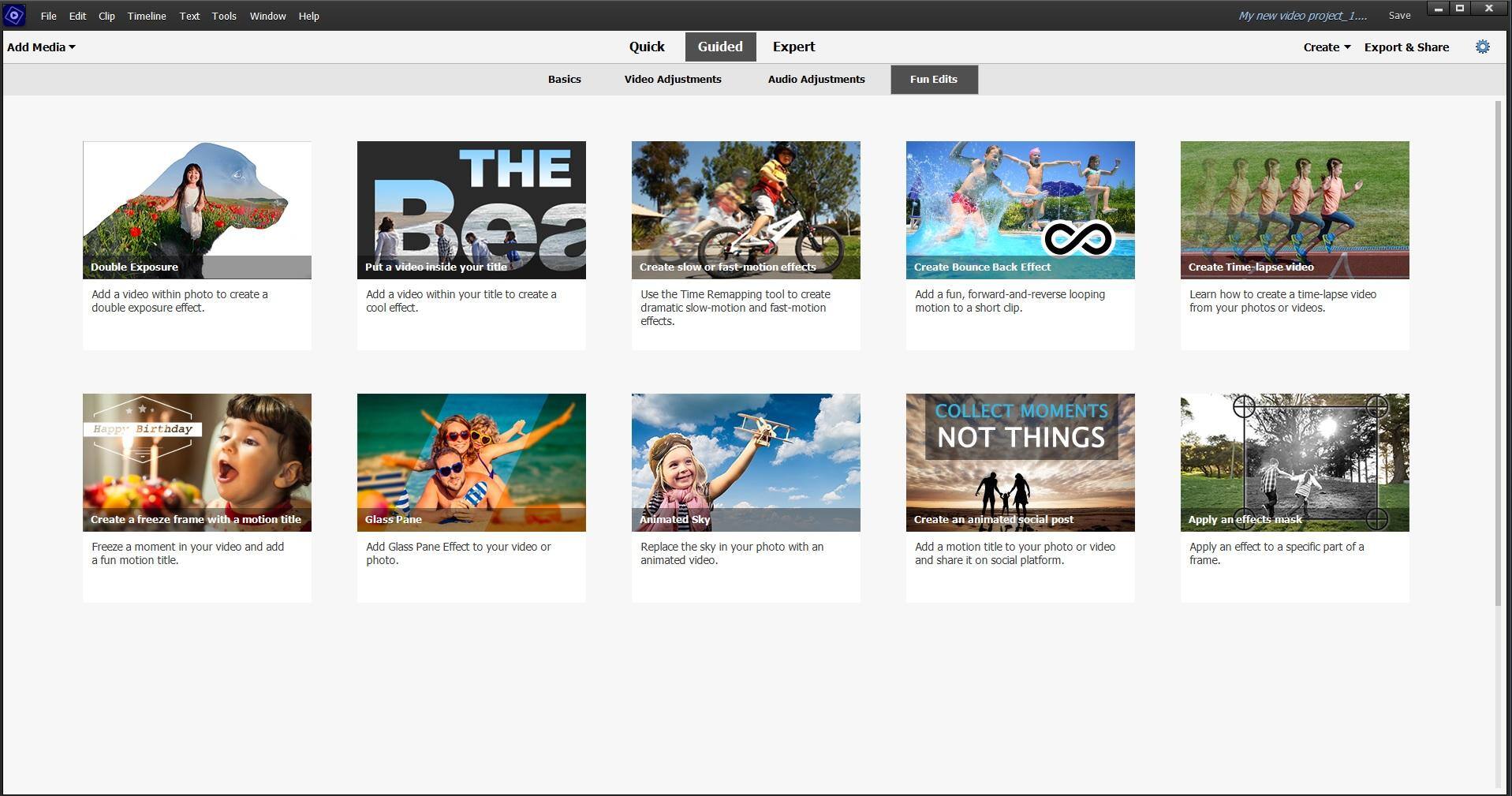Select the Guided mode button

pos(720,47)
